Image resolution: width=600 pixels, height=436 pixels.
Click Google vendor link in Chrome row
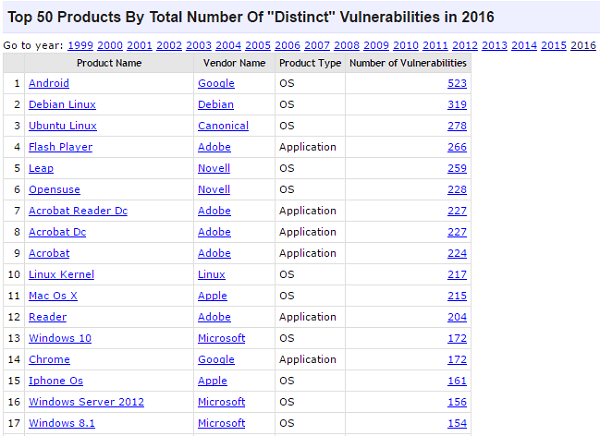coord(216,359)
